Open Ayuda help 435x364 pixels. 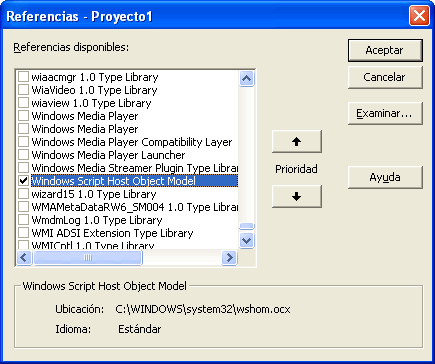click(x=385, y=177)
